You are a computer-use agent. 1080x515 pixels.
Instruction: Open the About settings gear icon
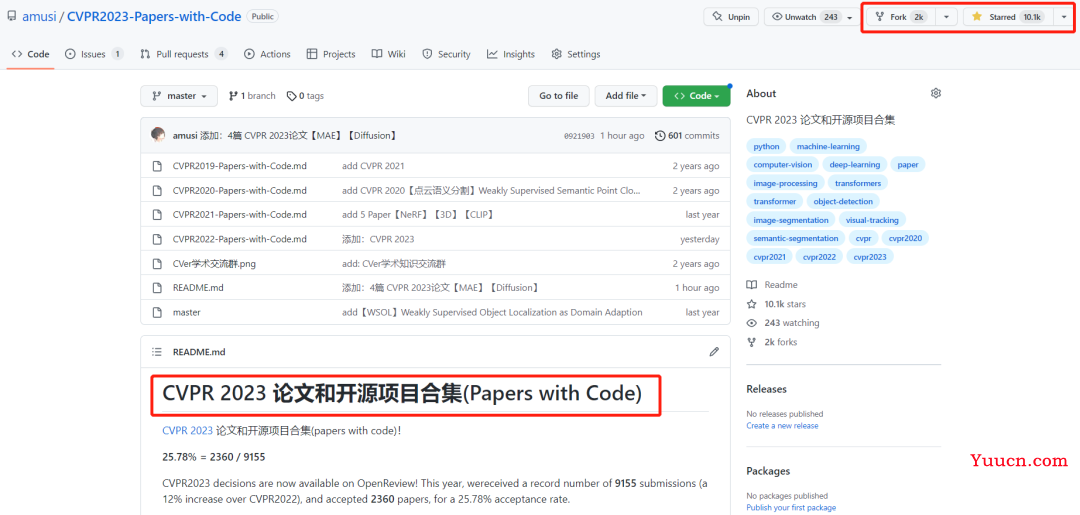click(935, 93)
